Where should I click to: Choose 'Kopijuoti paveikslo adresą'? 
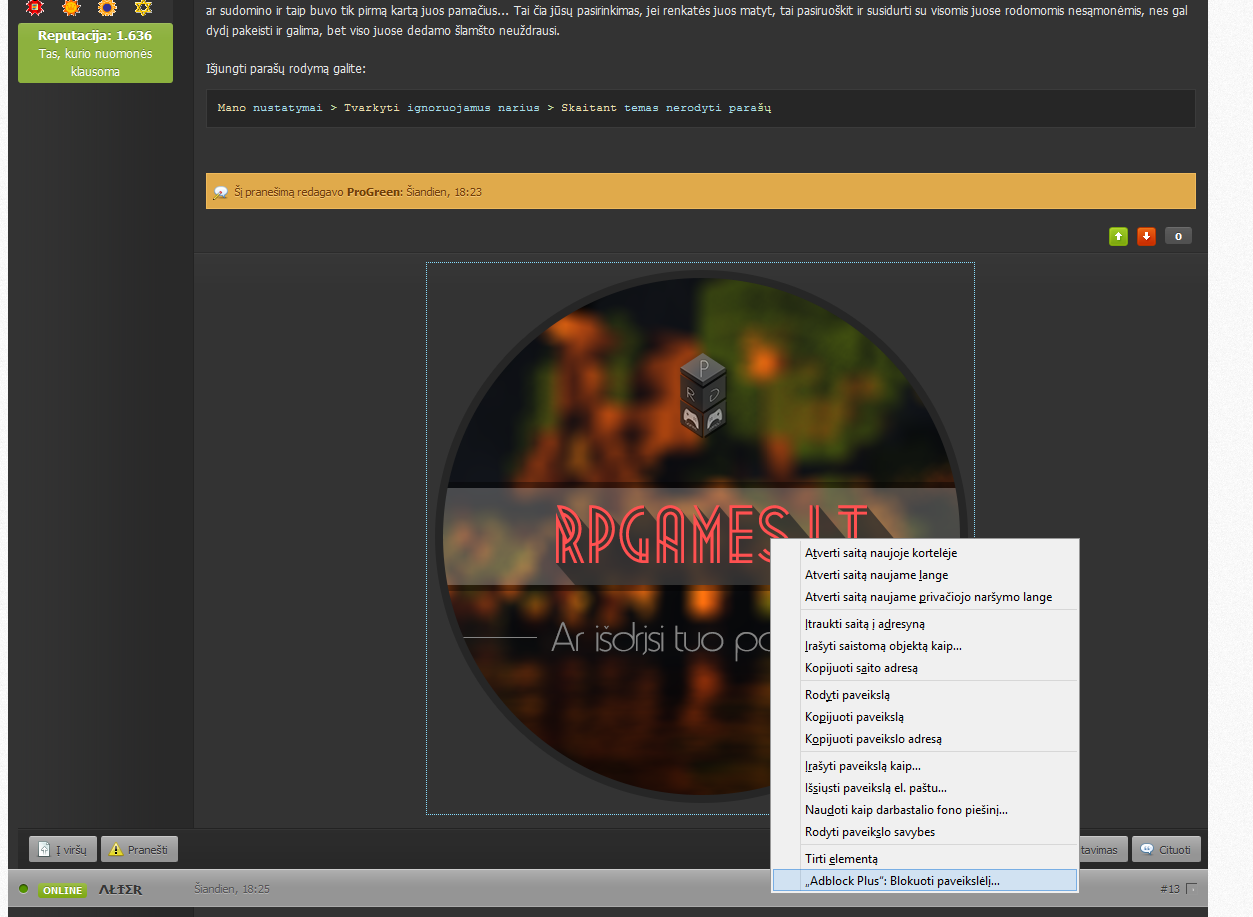(925, 738)
